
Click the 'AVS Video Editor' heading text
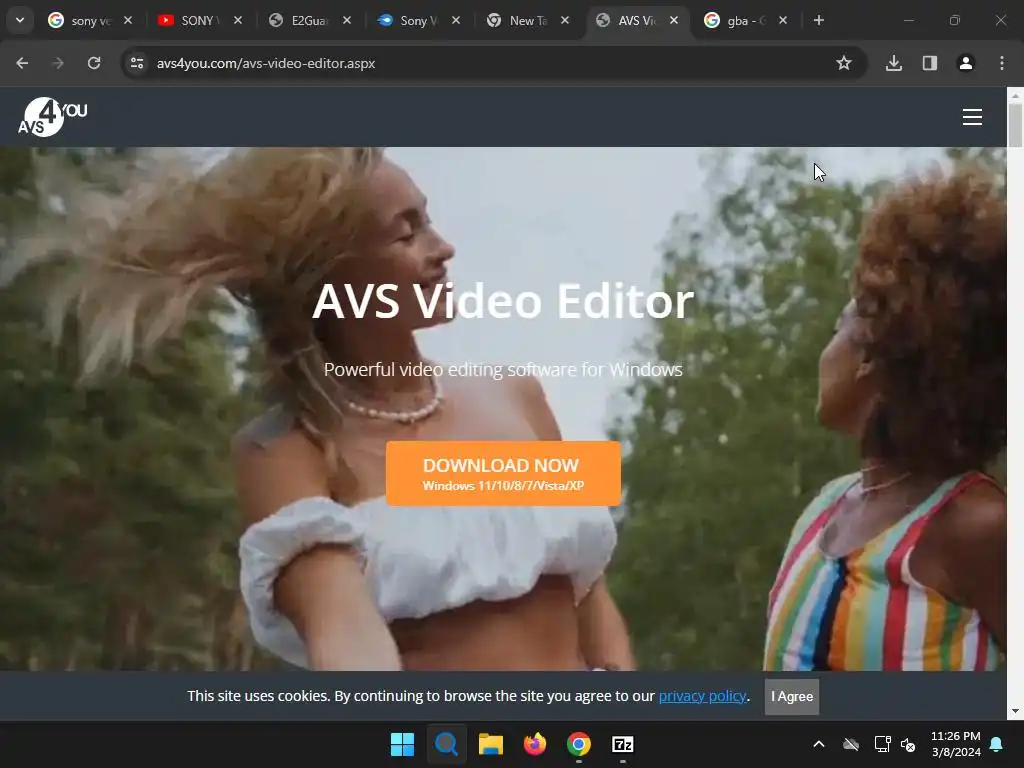pos(503,301)
